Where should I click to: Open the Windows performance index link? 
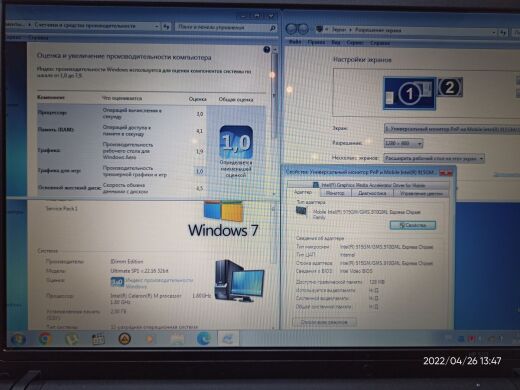tap(159, 283)
